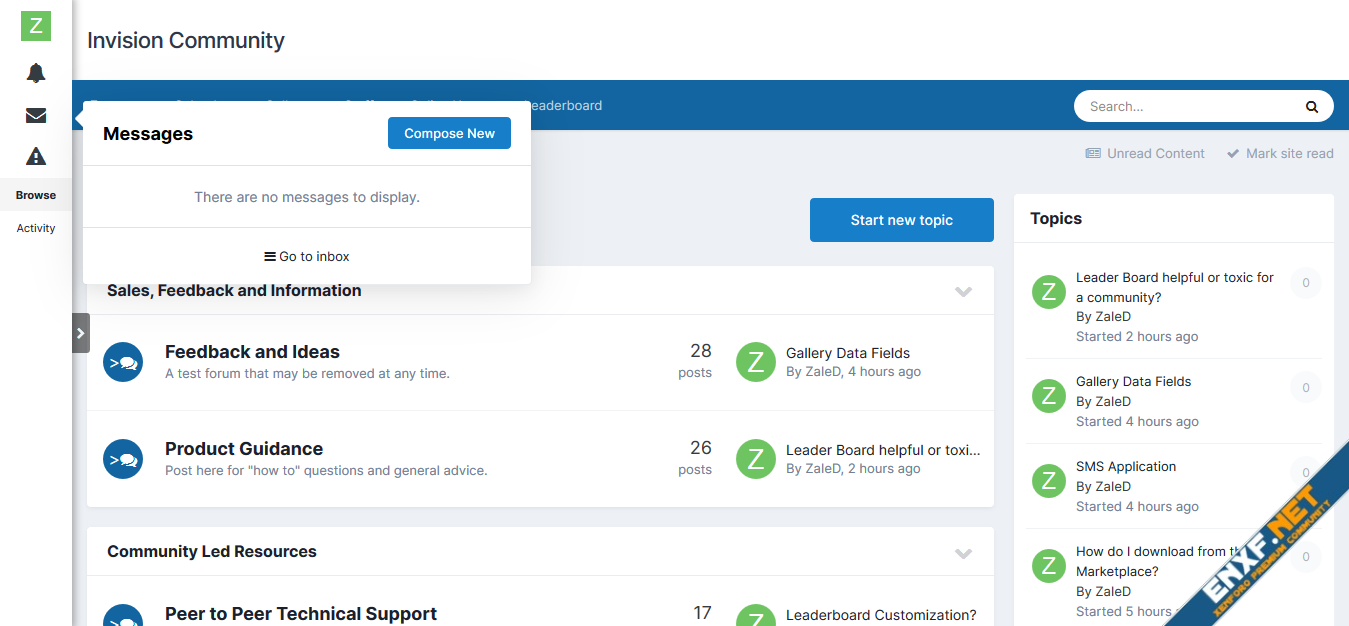Collapse the Sales, Feedback and Information category
1349x626 pixels.
click(963, 291)
